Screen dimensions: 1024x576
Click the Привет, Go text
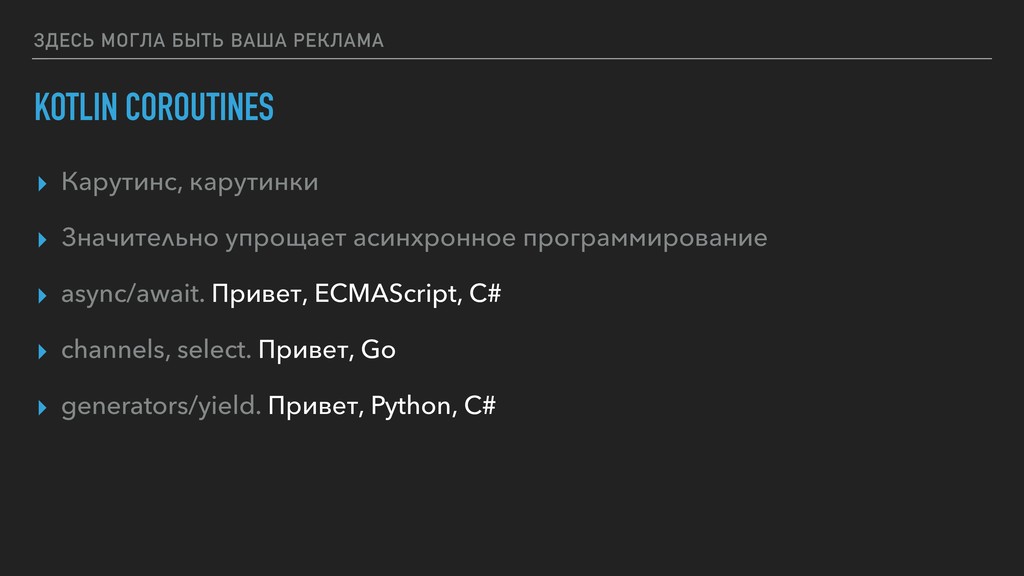pos(327,350)
